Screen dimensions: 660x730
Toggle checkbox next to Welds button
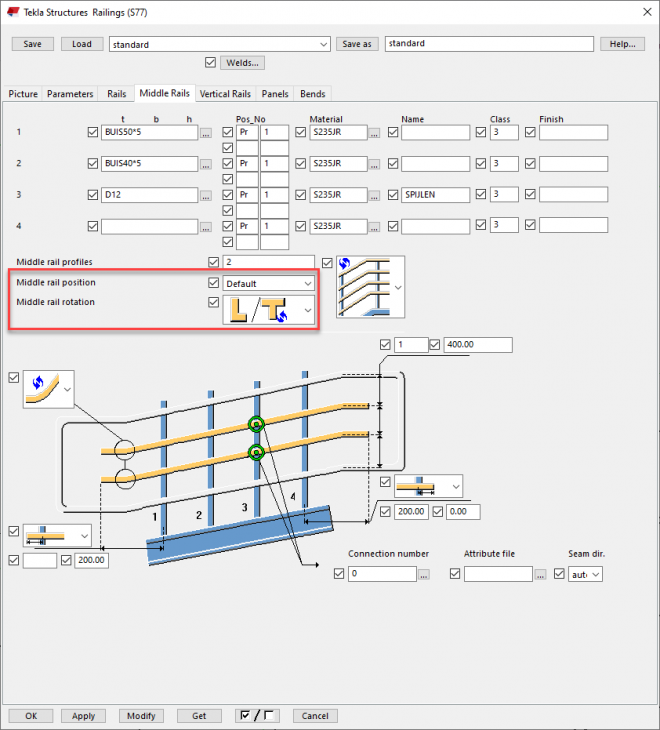coord(210,62)
